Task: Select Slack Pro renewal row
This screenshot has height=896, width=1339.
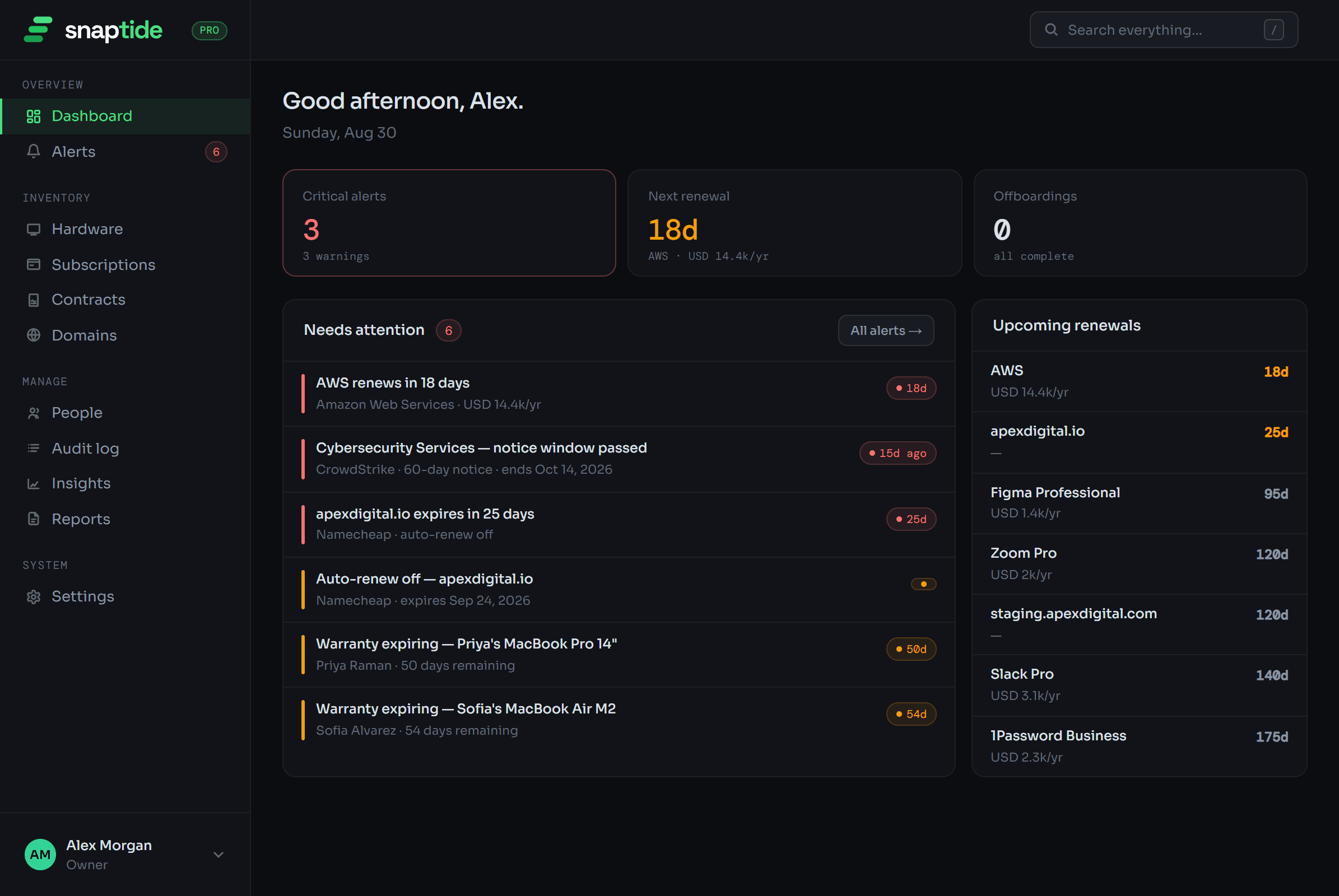Action: coord(1139,685)
